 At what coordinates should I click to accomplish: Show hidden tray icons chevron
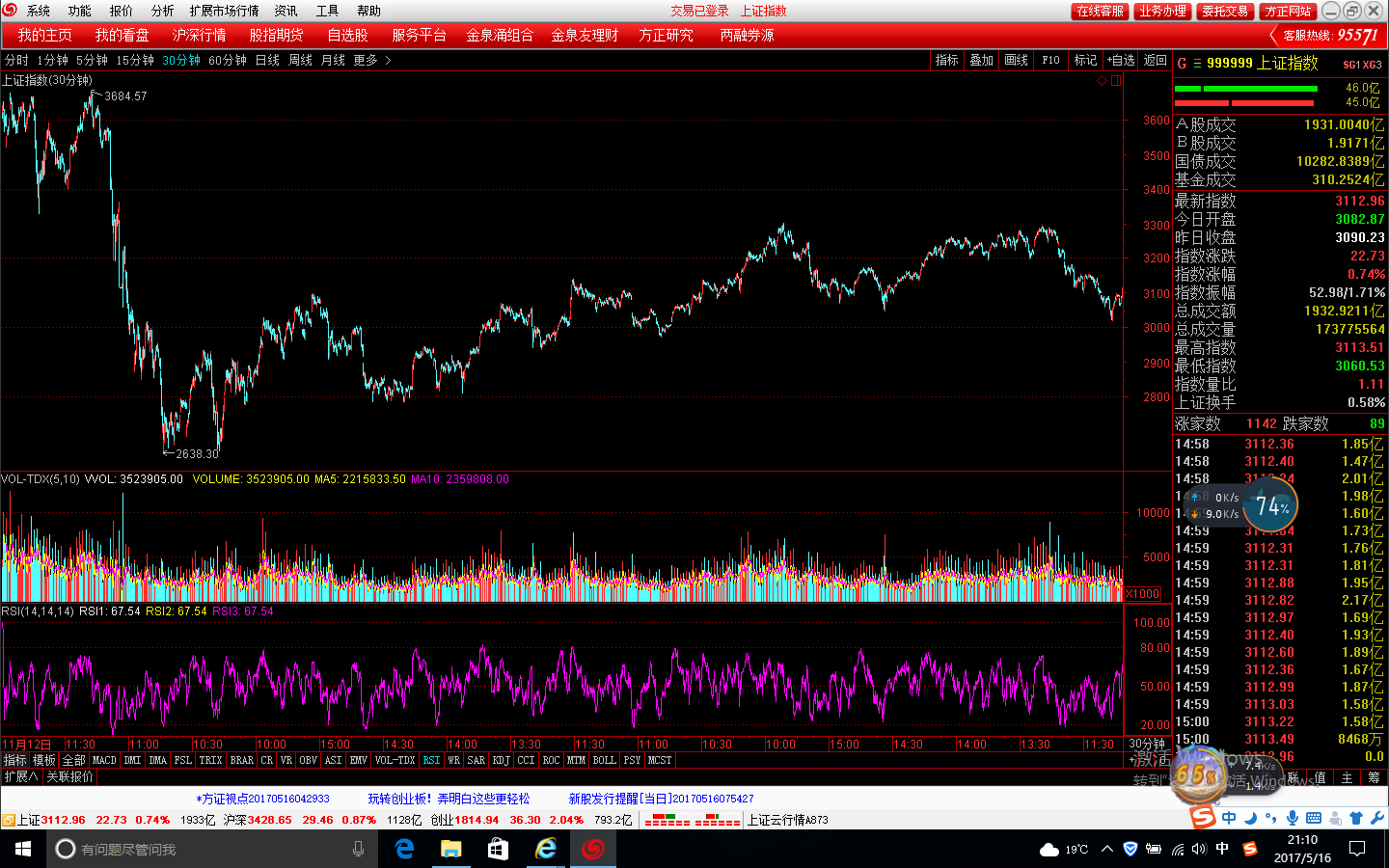click(1107, 849)
